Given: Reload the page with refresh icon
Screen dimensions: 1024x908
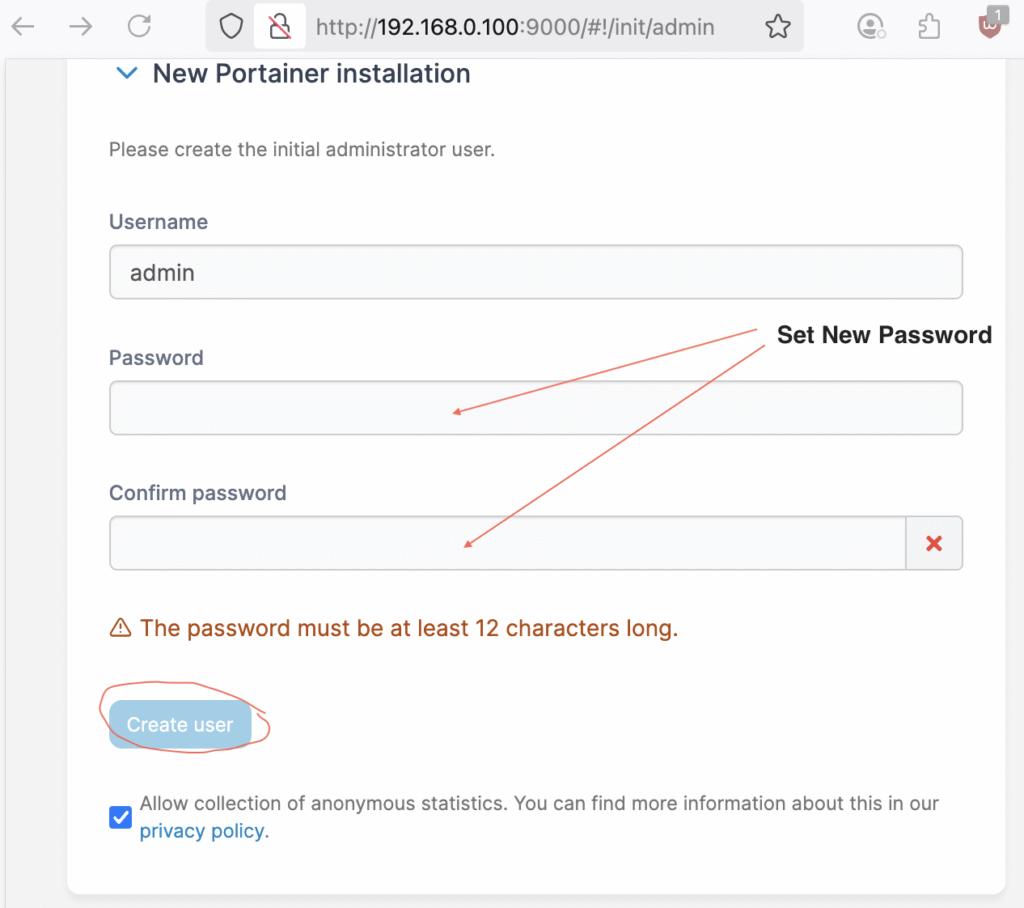Looking at the screenshot, I should point(139,26).
